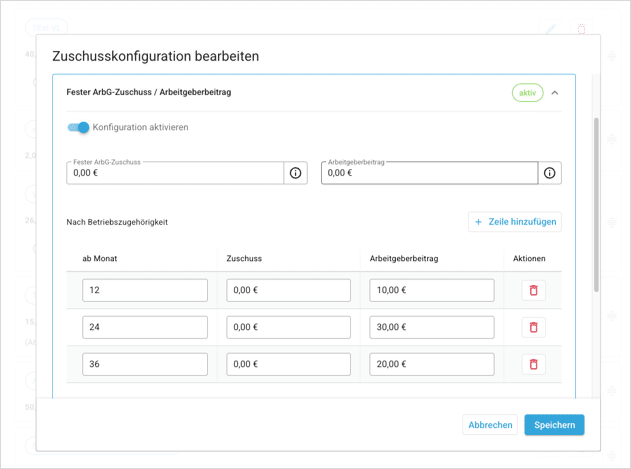Toggle Konfiguration aktivieren switch

tap(79, 127)
